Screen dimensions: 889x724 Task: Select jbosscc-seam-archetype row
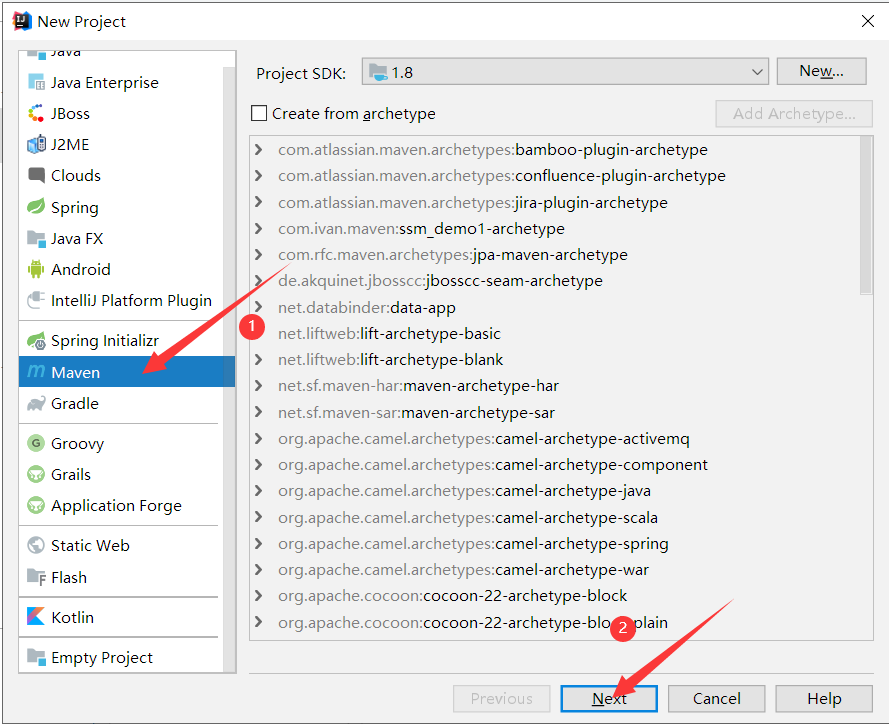[x=554, y=281]
